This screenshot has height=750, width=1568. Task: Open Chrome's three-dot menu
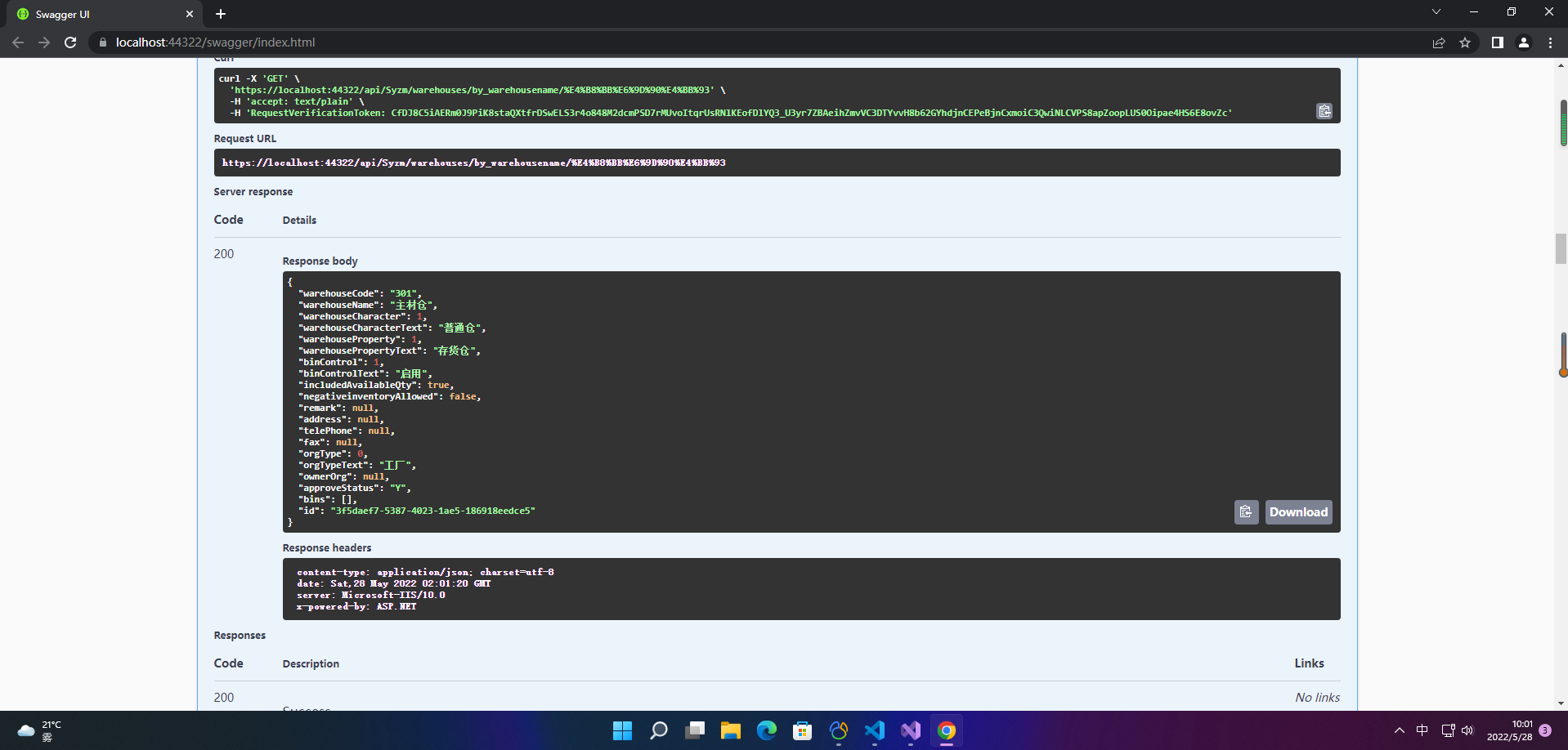pos(1550,42)
